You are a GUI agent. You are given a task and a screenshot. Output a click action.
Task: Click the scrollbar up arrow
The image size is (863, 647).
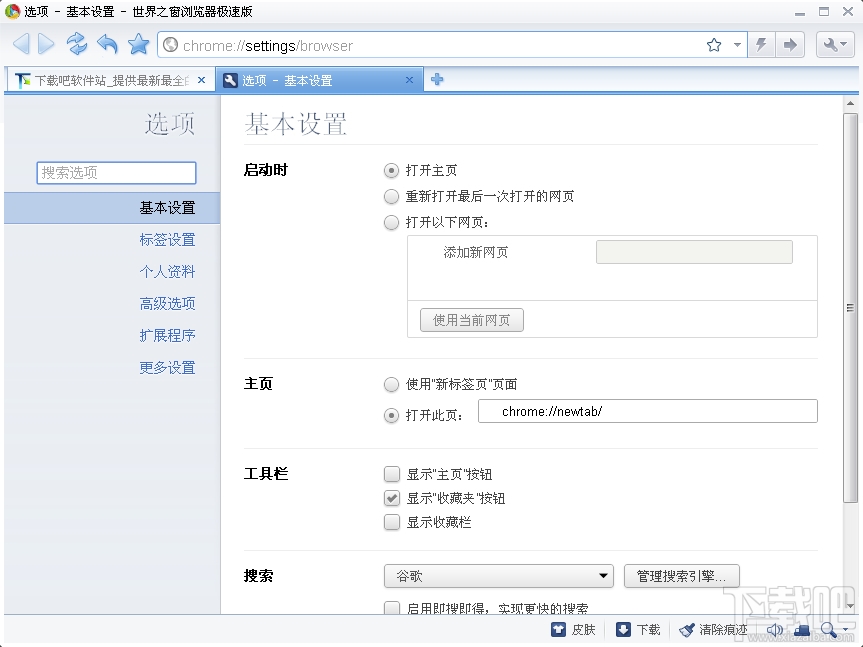point(850,103)
